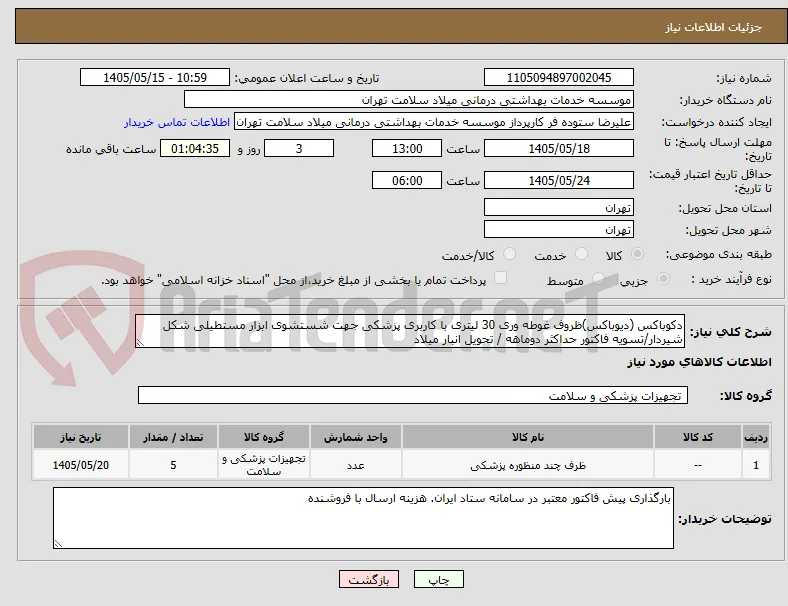788x606 pixels.
Task: Click the resize handle of description text area
Action: [140, 343]
